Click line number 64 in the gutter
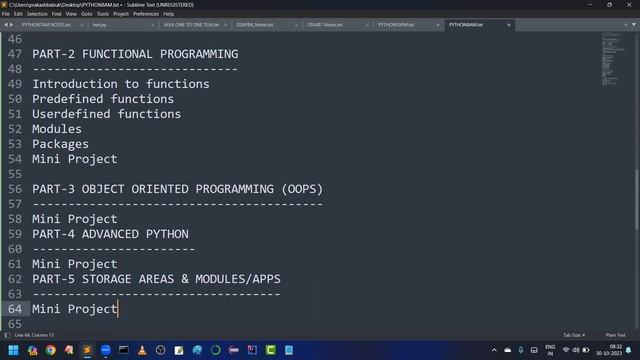Screen dimensions: 640x360 point(15,309)
